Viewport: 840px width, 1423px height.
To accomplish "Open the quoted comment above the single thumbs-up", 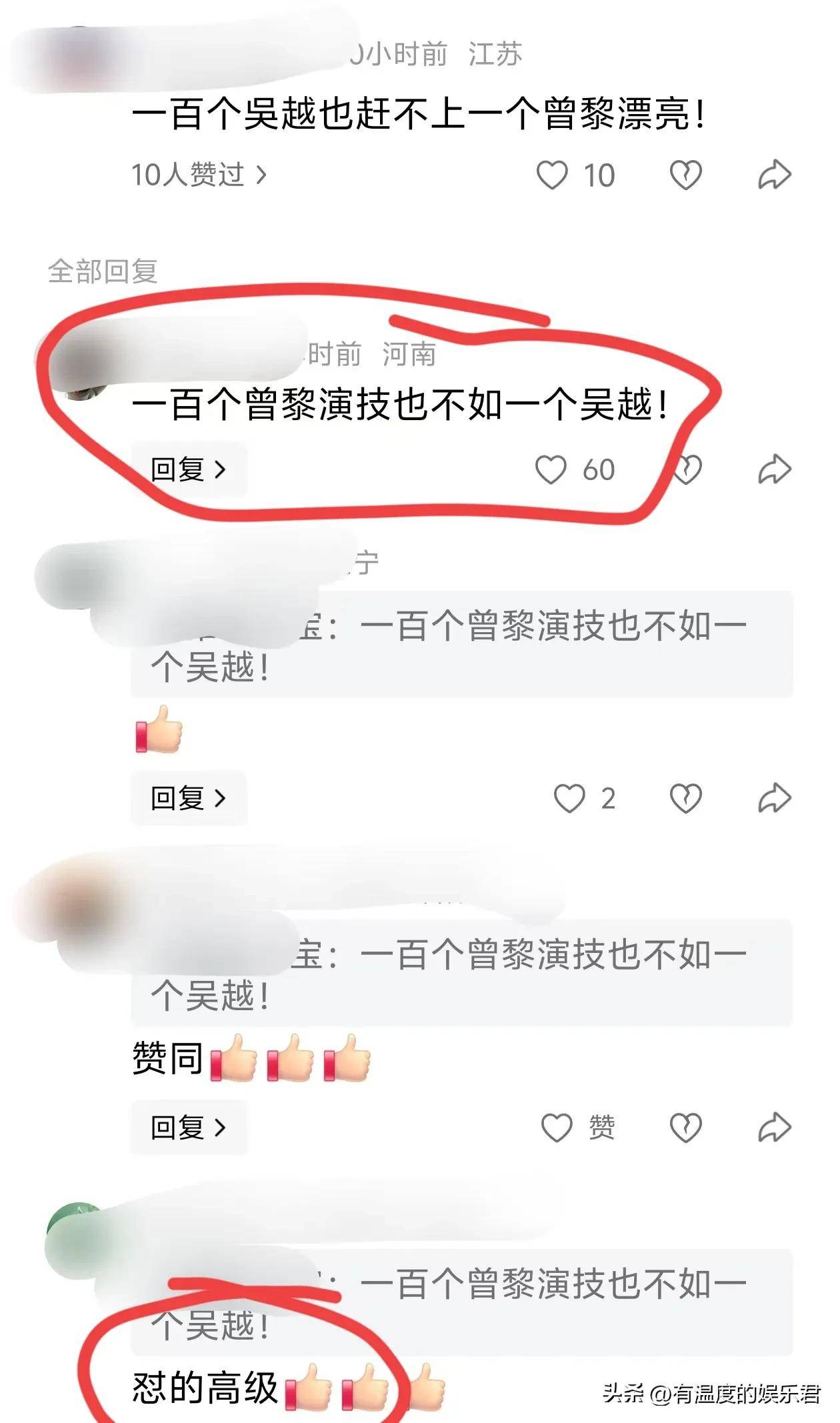I will [x=462, y=644].
